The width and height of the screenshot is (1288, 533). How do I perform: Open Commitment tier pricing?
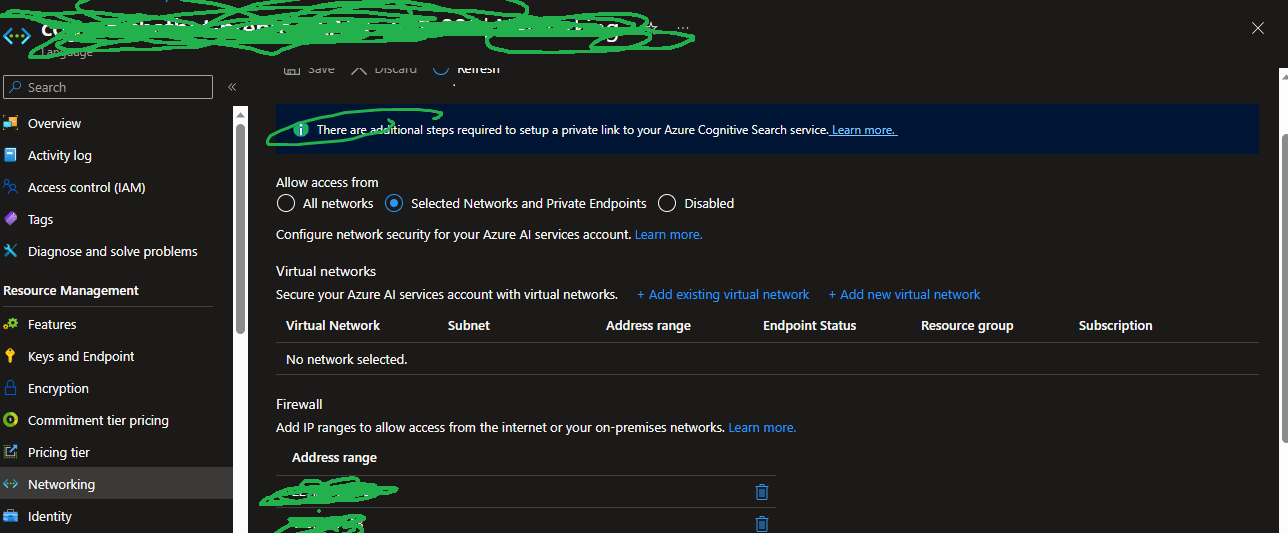pos(98,420)
